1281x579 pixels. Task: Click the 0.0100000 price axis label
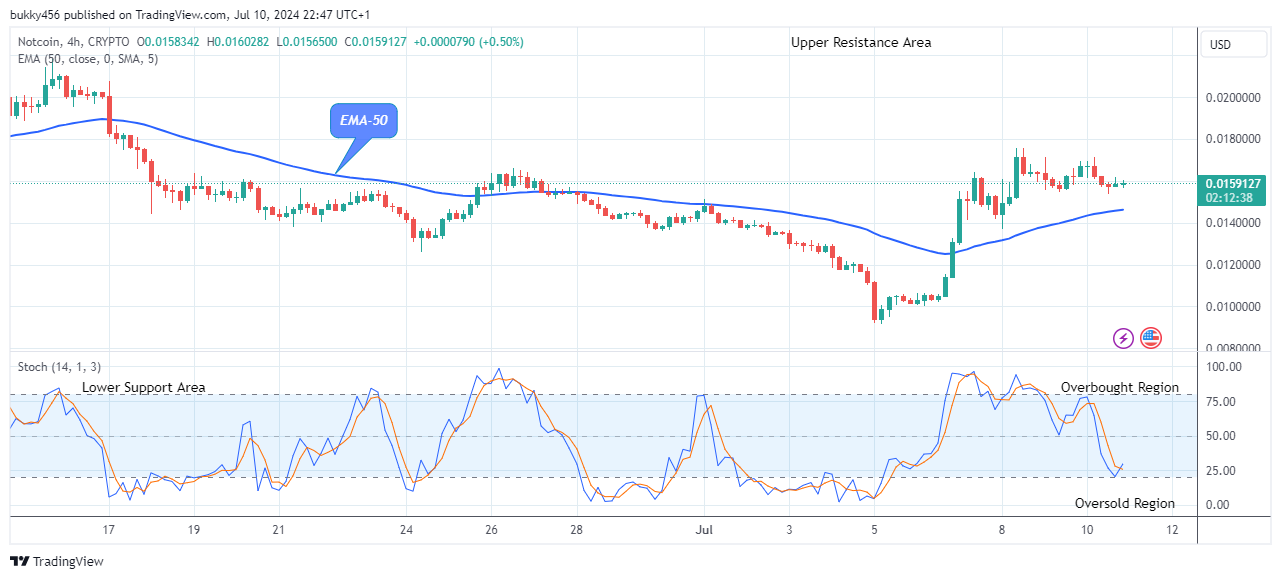pyautogui.click(x=1235, y=307)
